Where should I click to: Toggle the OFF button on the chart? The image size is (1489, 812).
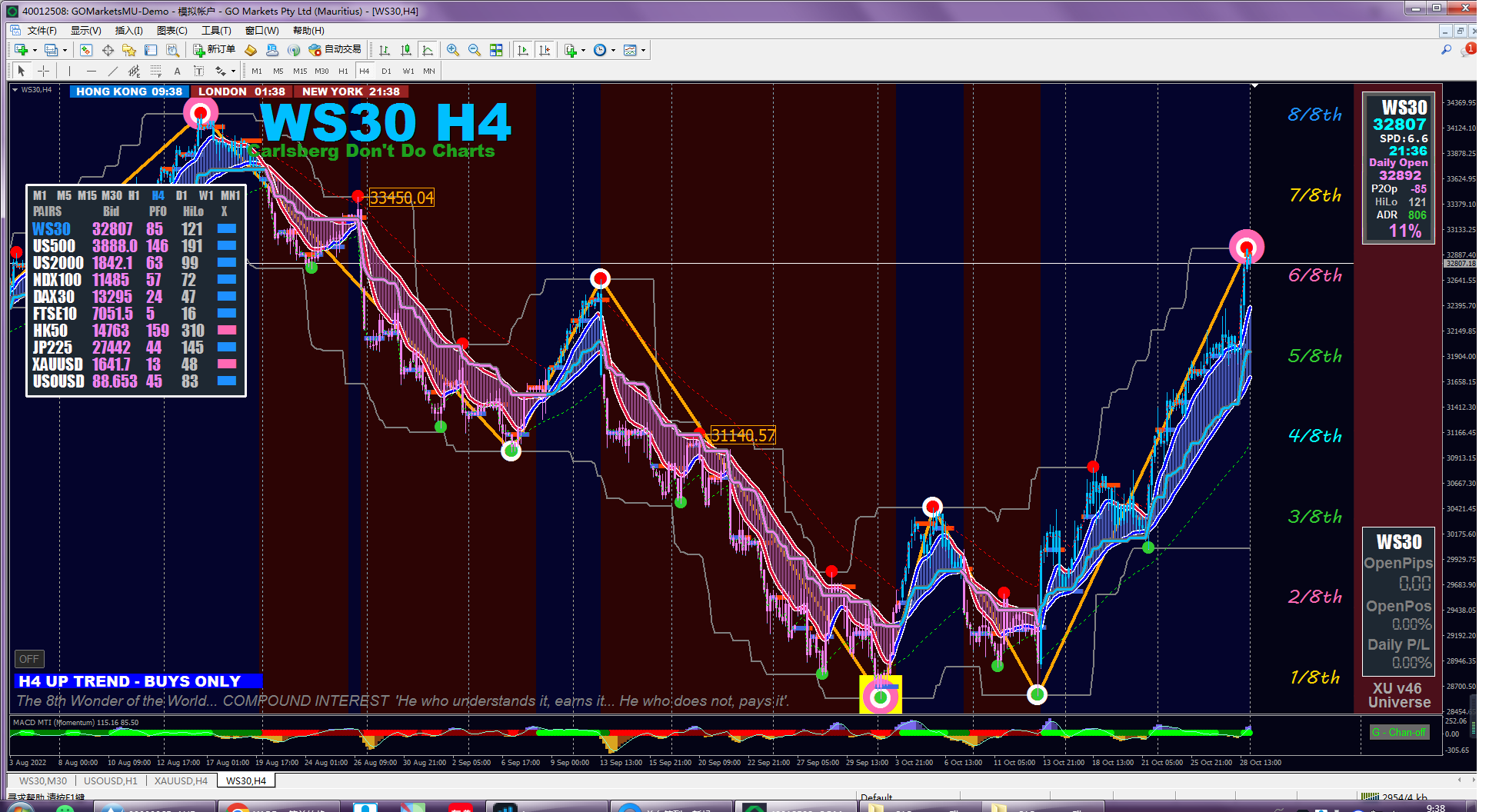pyautogui.click(x=29, y=659)
